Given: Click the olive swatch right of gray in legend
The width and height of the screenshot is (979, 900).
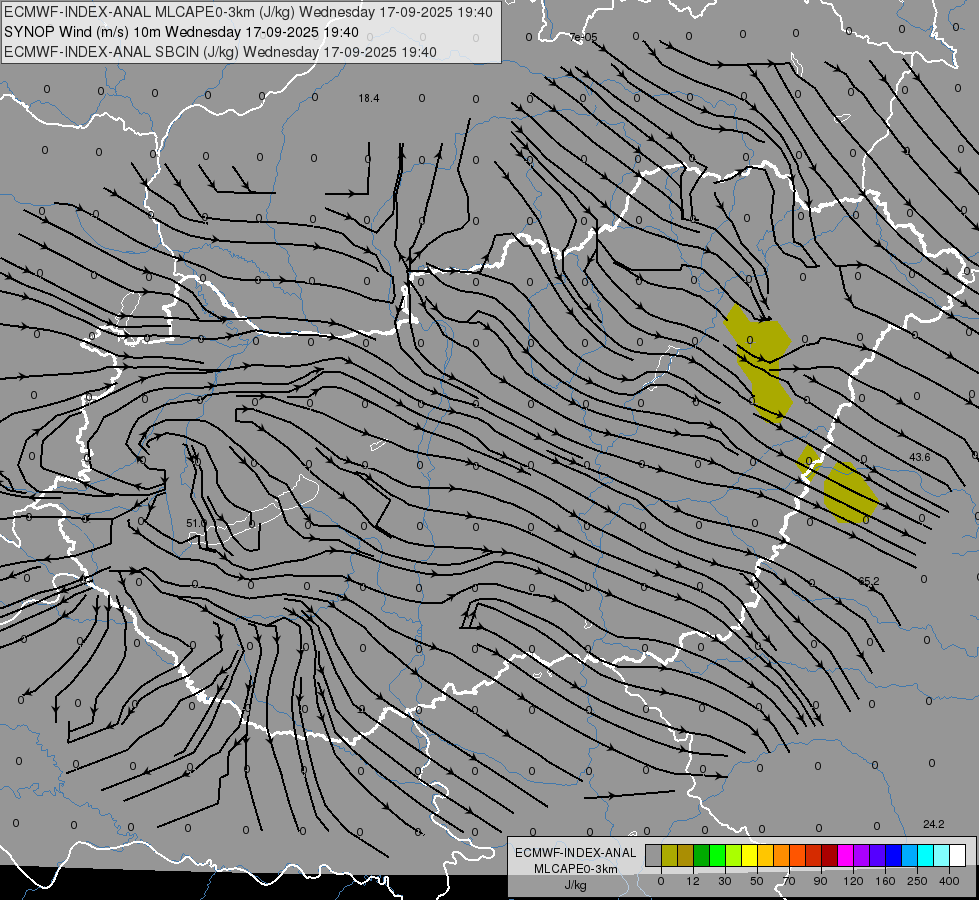Looking at the screenshot, I should click(x=669, y=855).
